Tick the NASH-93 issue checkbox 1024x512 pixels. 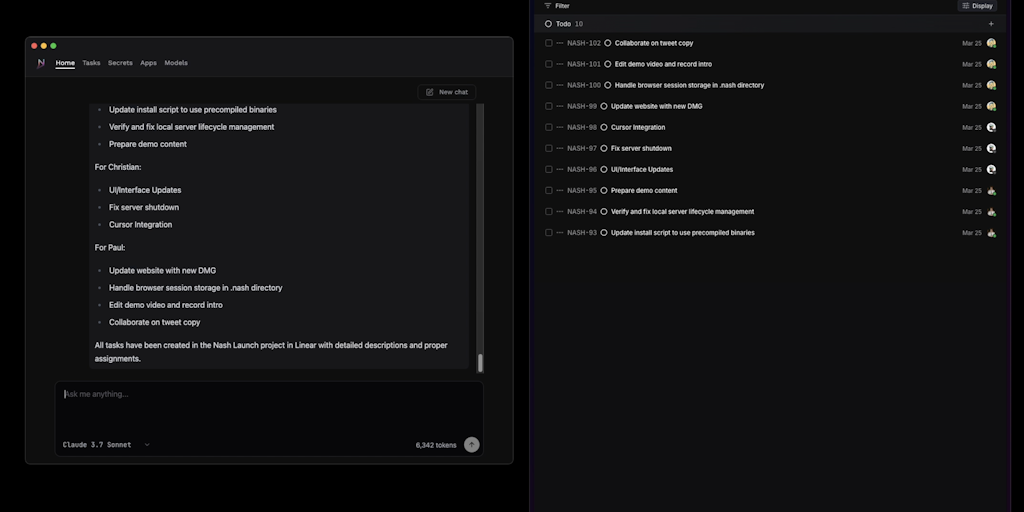click(x=549, y=232)
